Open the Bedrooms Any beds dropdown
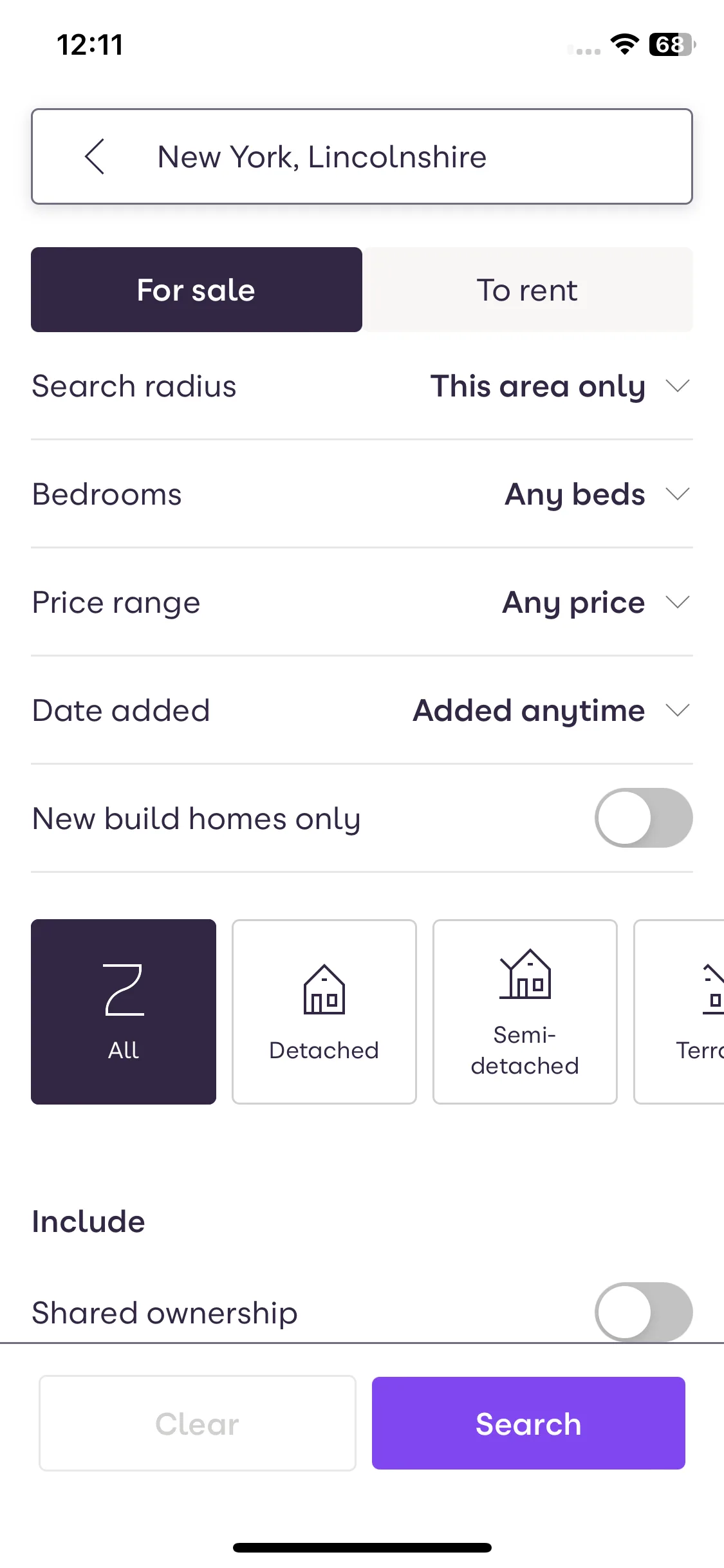The image size is (724, 1568). click(x=597, y=494)
